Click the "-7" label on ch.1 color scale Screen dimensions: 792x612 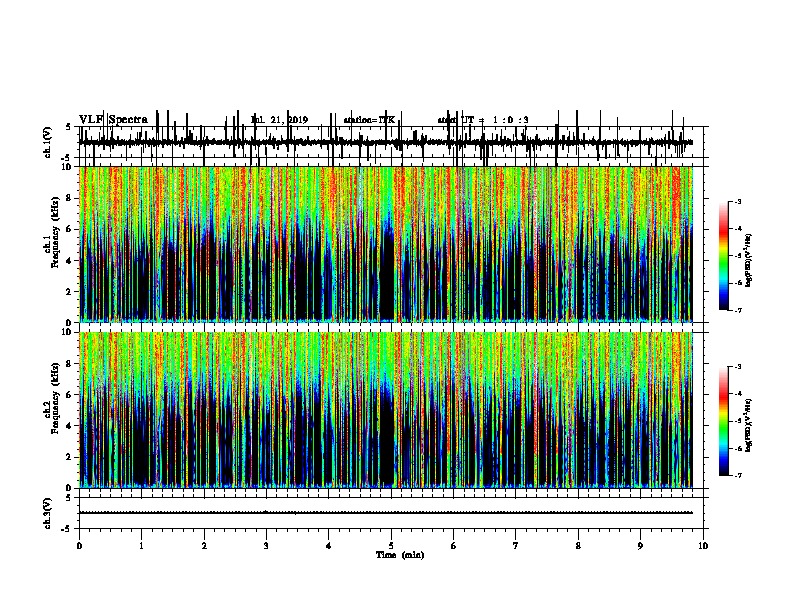737,310
